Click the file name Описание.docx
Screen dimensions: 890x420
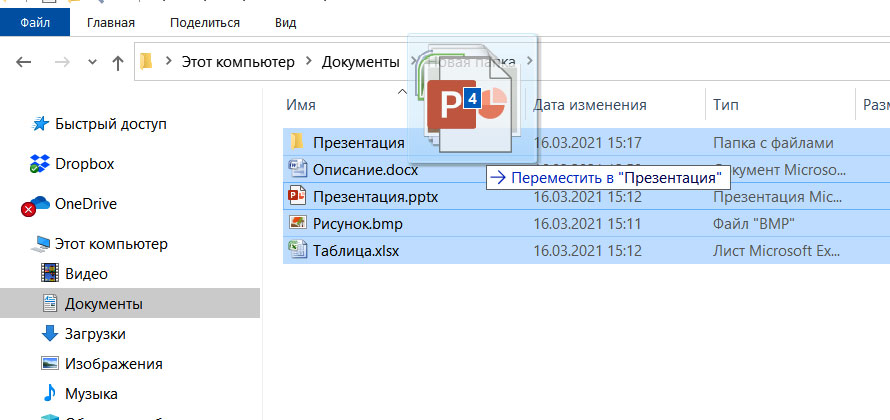point(366,170)
